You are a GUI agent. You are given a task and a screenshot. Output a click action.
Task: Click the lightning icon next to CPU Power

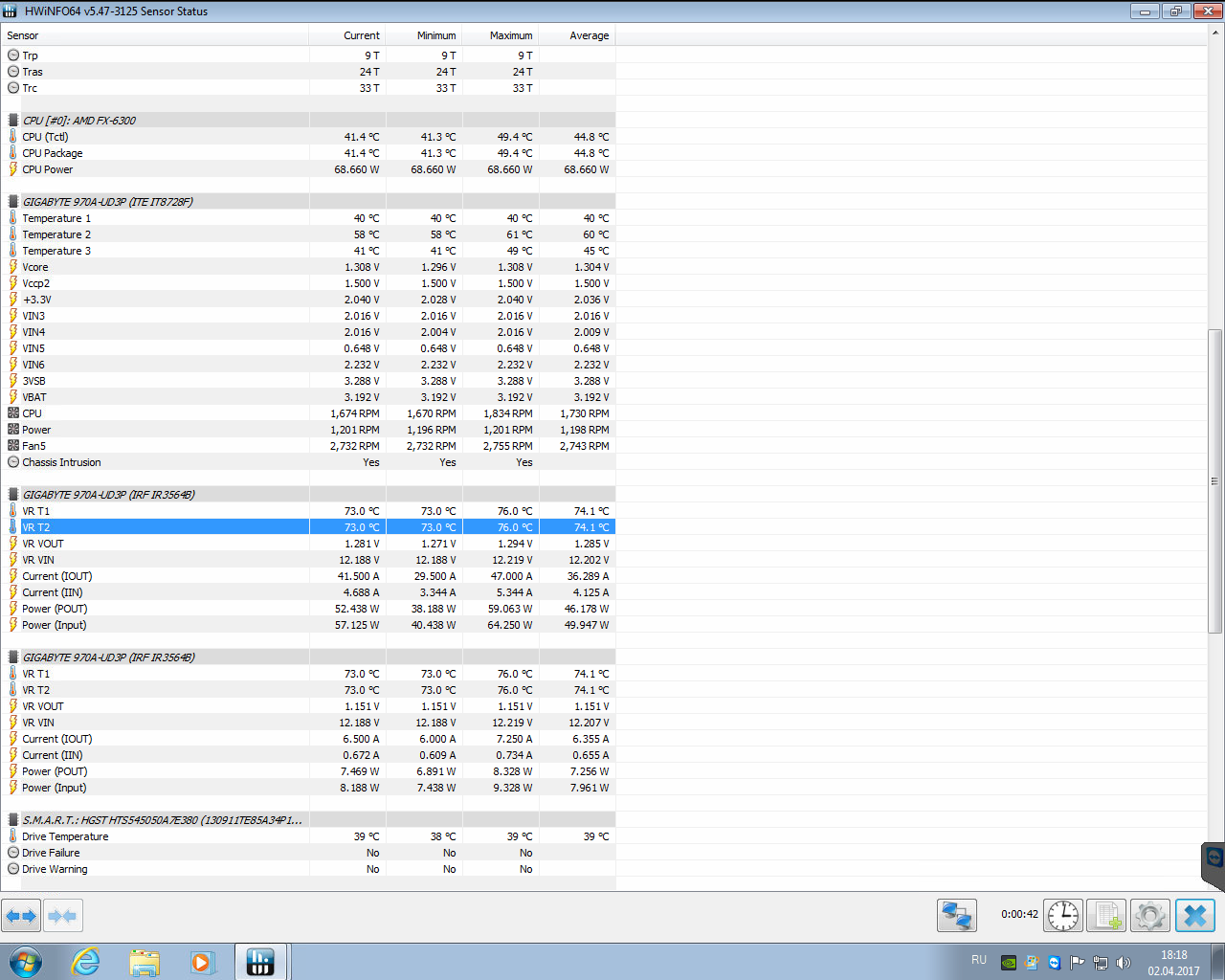[13, 169]
